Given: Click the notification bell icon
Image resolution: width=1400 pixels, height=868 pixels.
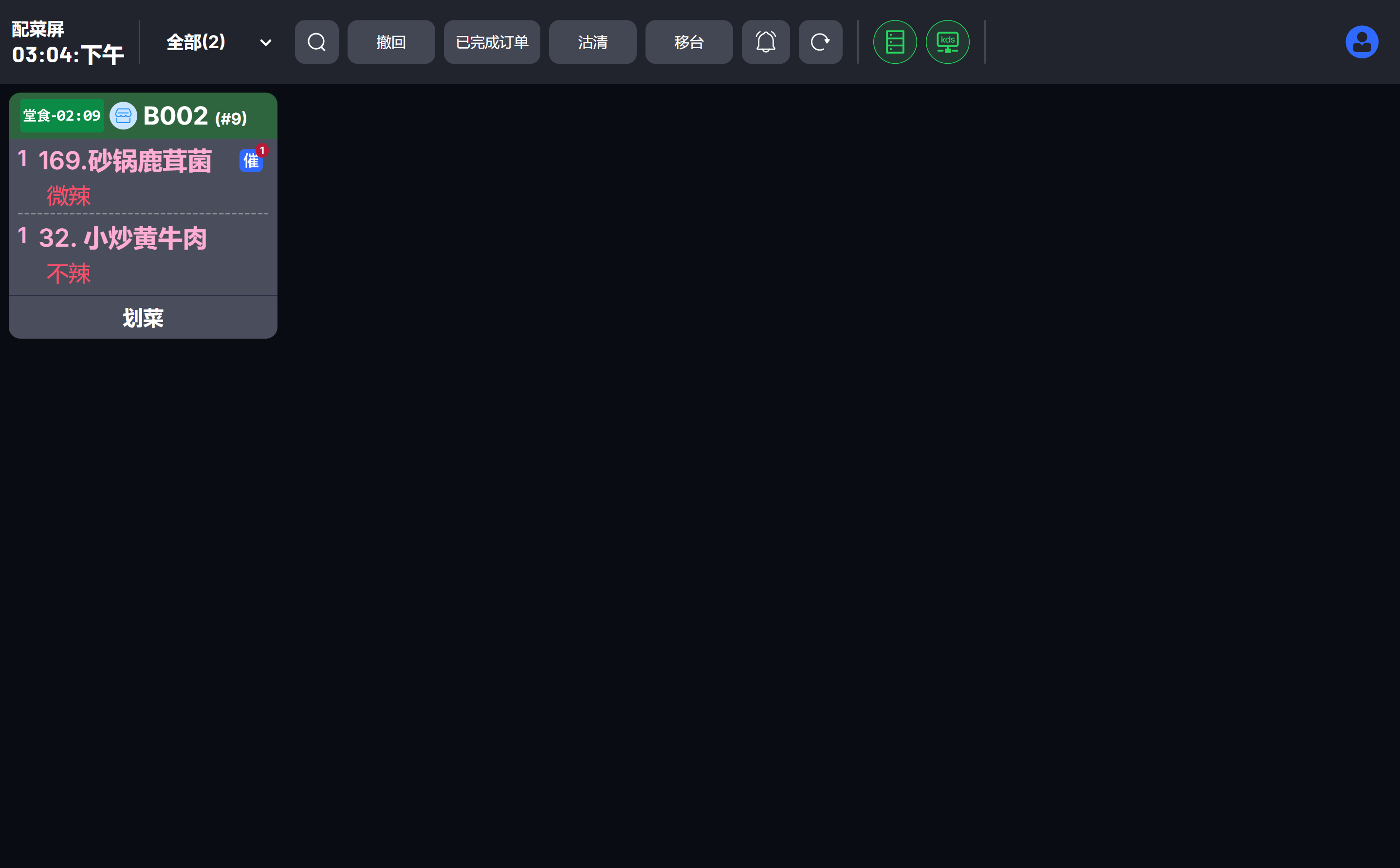Looking at the screenshot, I should click(765, 42).
